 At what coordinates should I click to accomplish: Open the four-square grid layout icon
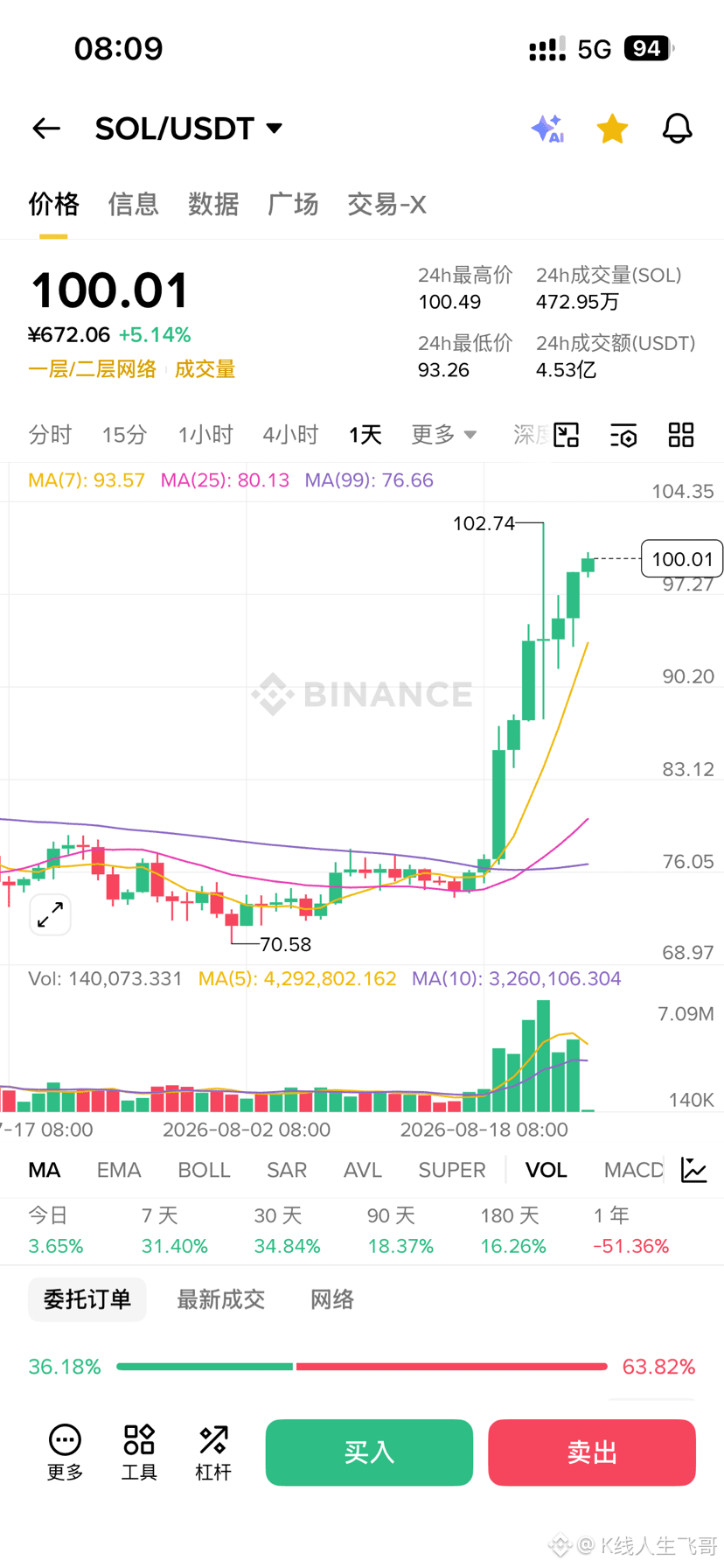point(681,435)
